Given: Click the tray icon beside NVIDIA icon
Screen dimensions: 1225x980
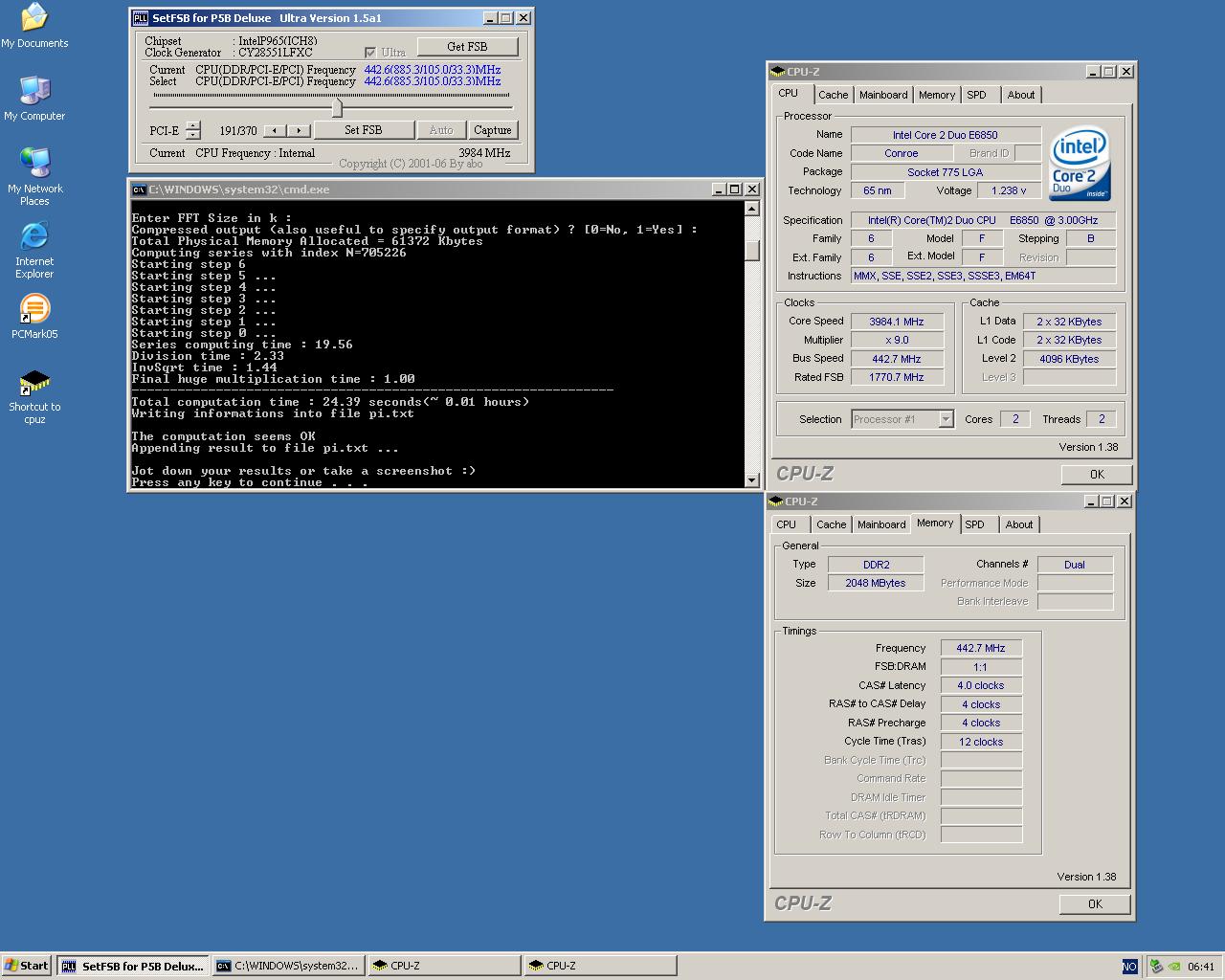Looking at the screenshot, I should coord(1156,967).
